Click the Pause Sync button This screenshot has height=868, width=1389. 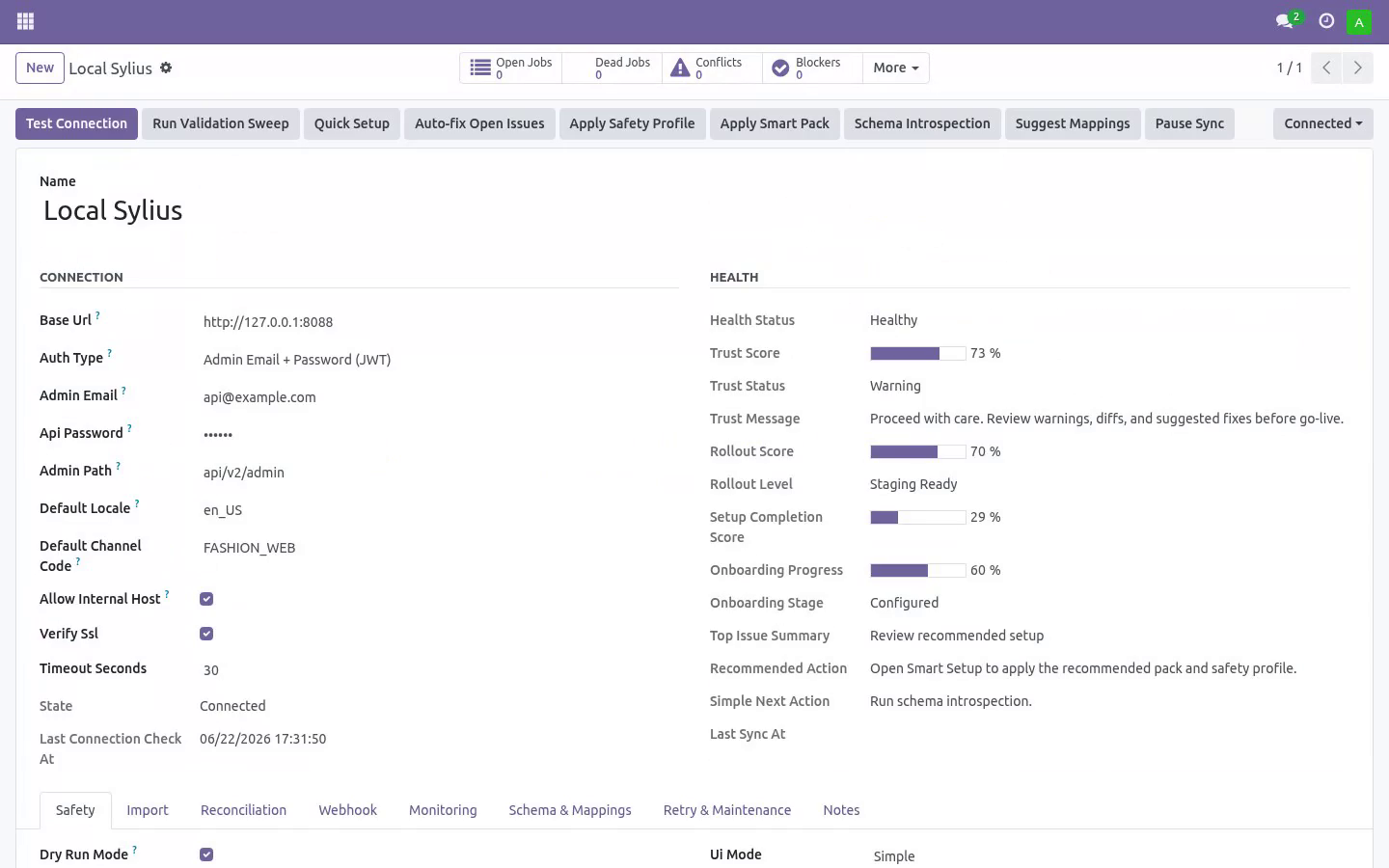point(1189,123)
